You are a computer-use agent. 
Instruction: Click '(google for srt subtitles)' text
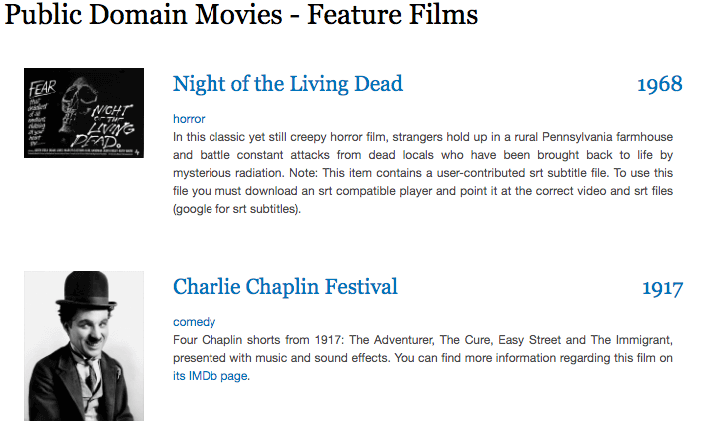[x=237, y=210]
